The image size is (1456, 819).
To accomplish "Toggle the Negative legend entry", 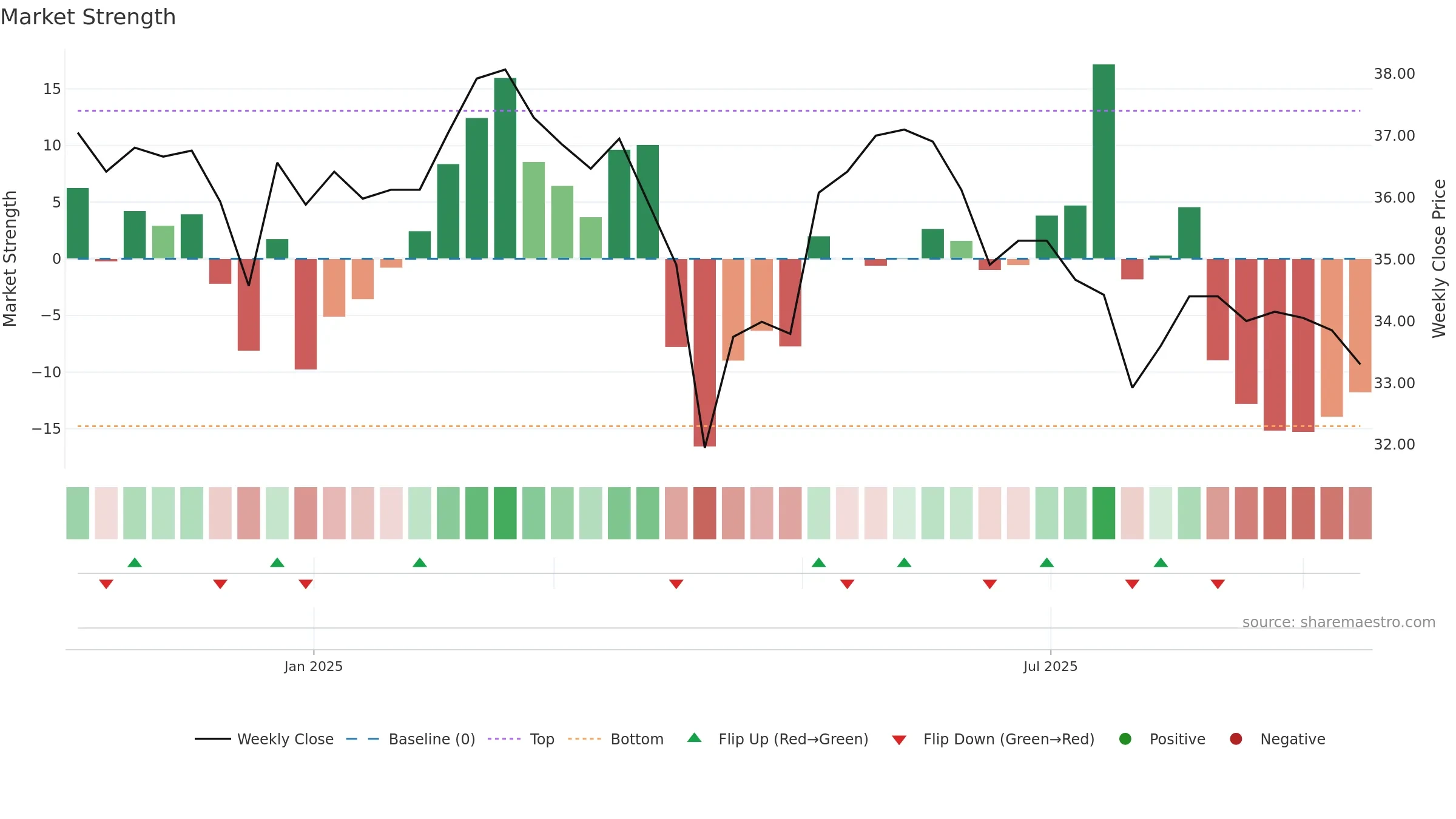I will click(1277, 739).
